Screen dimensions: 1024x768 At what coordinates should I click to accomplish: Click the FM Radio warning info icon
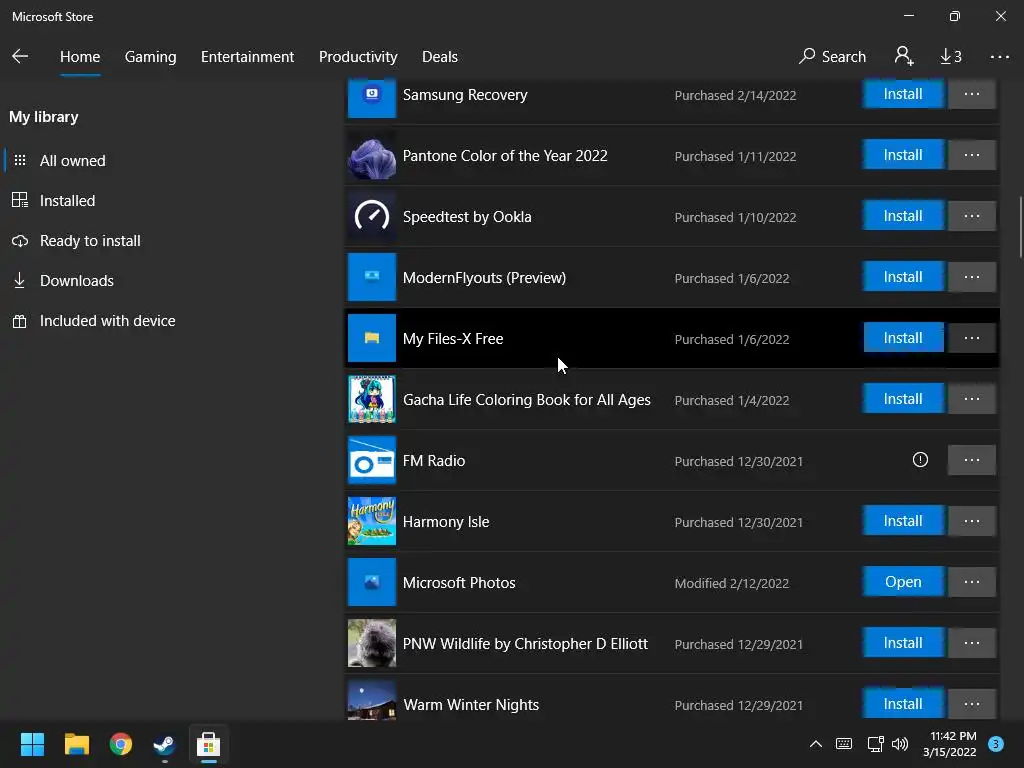pyautogui.click(x=920, y=460)
